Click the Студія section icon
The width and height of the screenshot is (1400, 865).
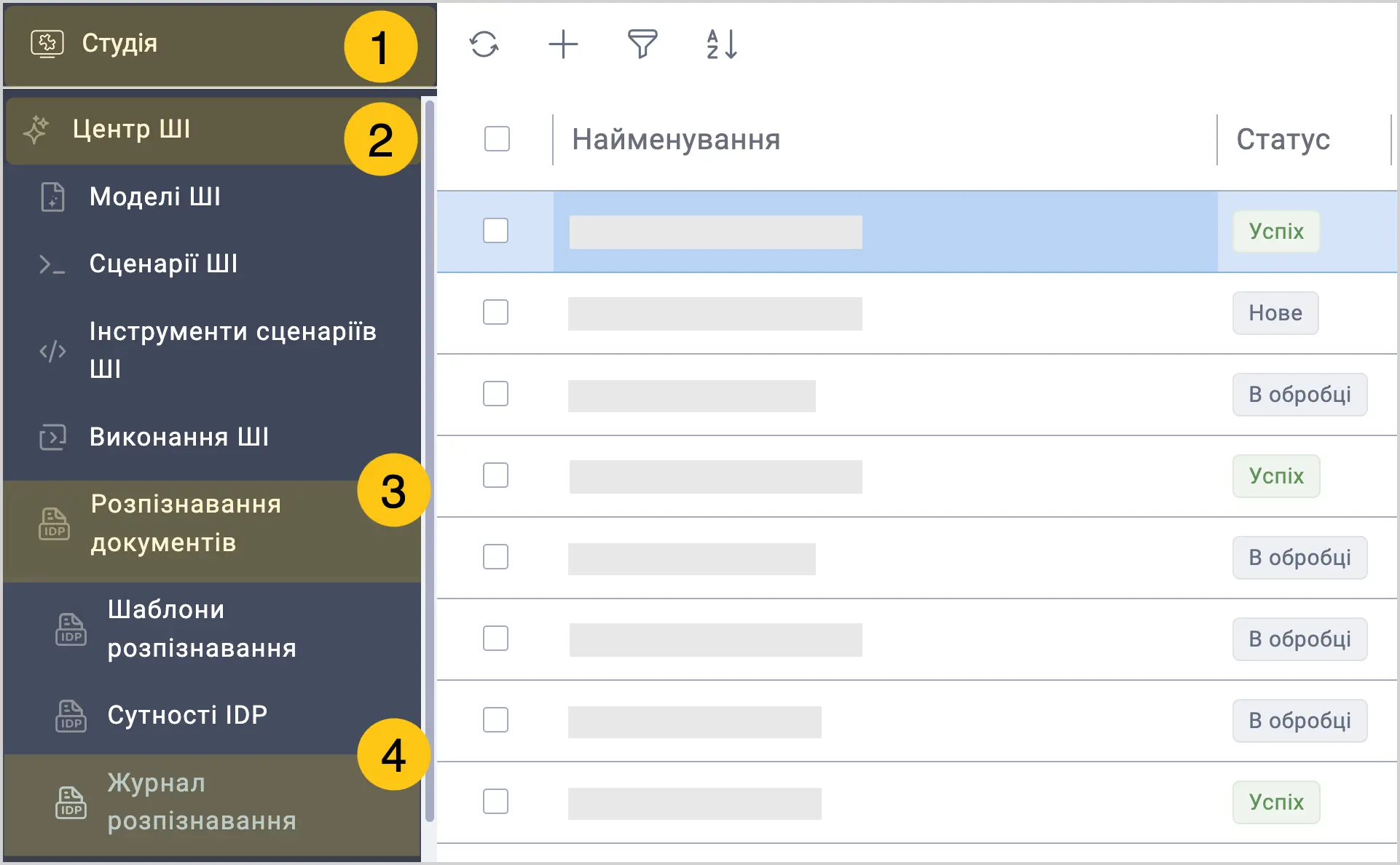47,44
